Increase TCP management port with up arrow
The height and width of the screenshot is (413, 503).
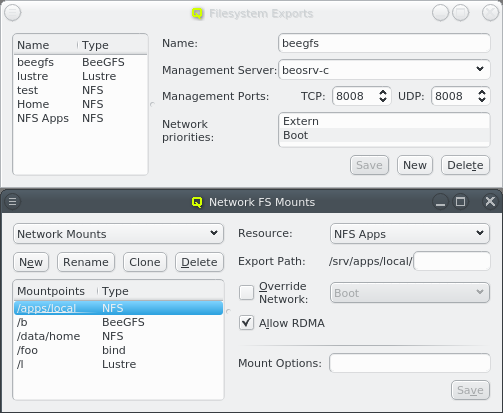tap(383, 92)
